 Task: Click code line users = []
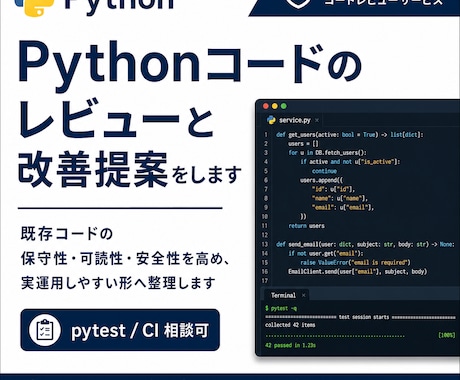click(303, 144)
